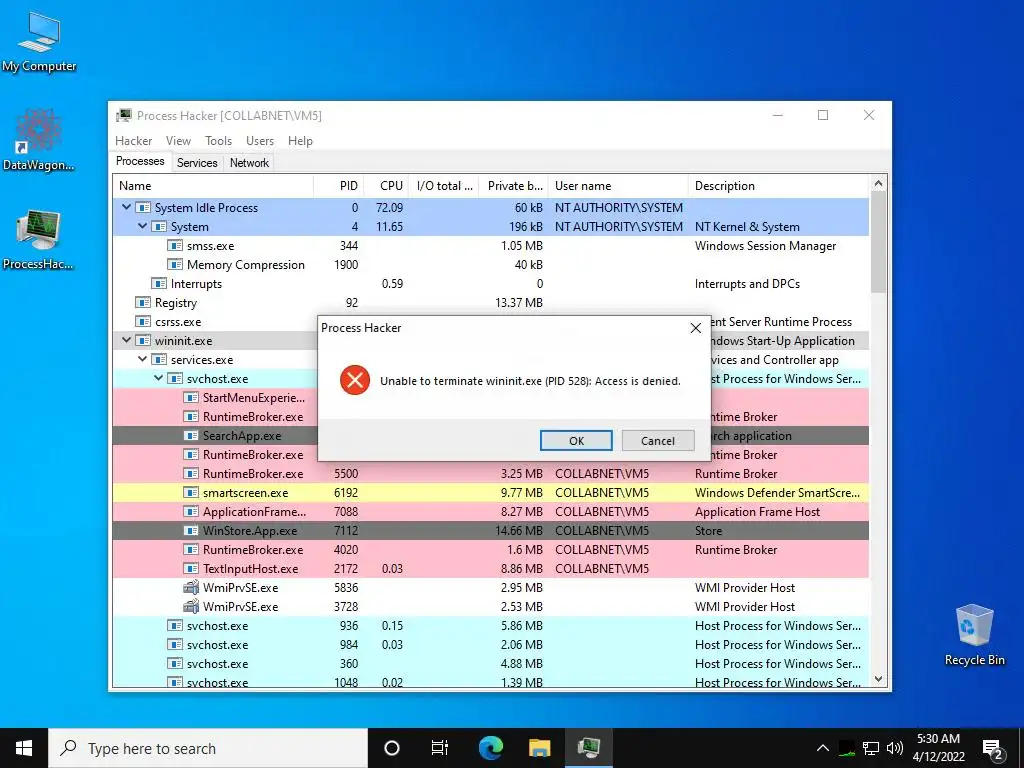Click the StartMenuExperience process icon

(191, 398)
